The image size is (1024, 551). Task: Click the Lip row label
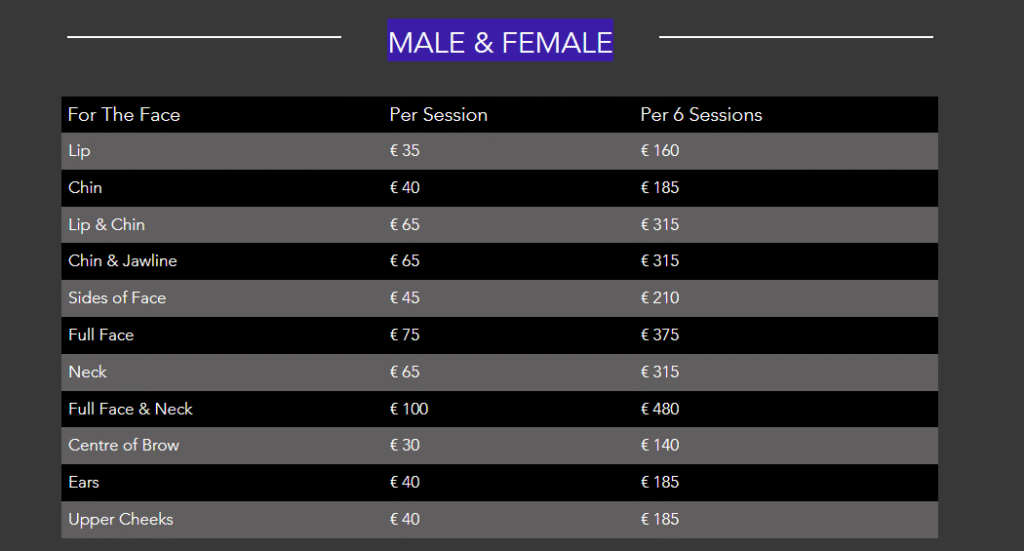pos(79,151)
